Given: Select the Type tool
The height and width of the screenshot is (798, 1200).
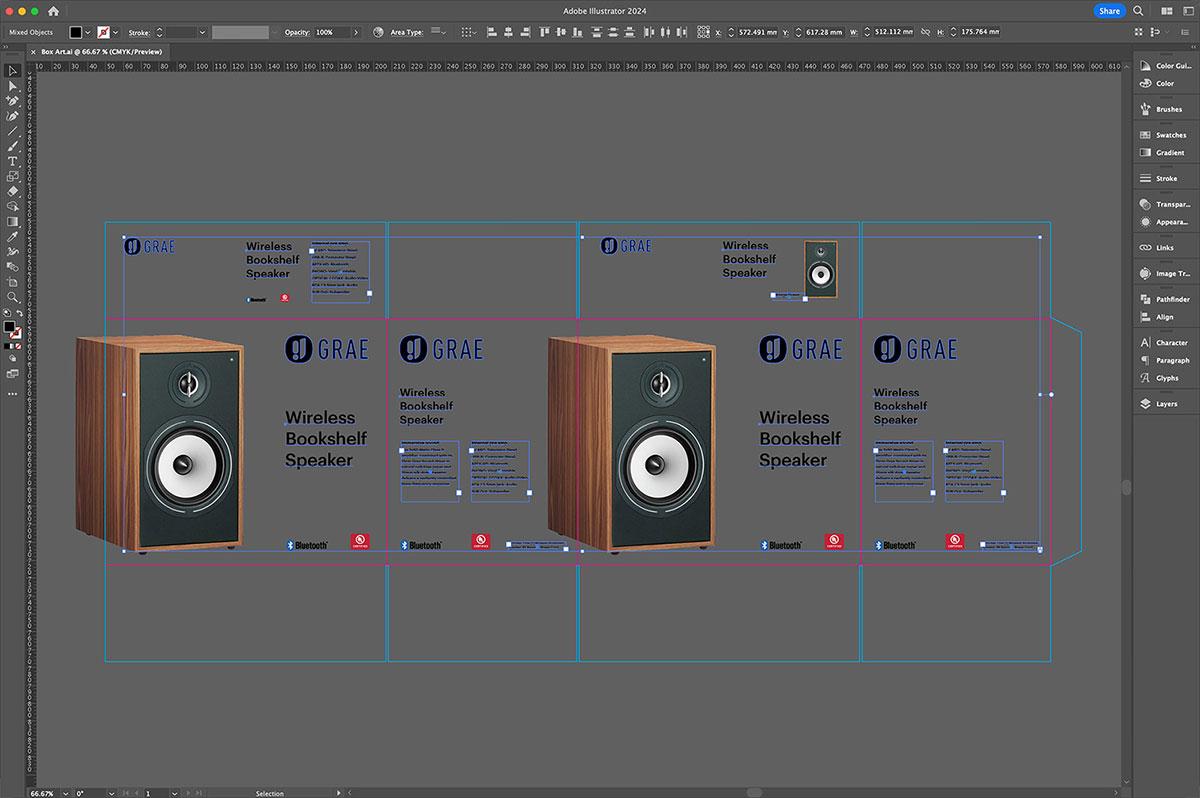Looking at the screenshot, I should (x=12, y=161).
